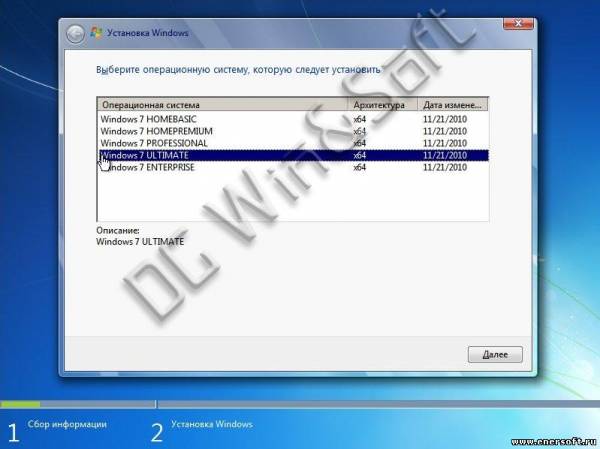Go back with the round arrow button
Image resolution: width=600 pixels, height=449 pixels.
pyautogui.click(x=75, y=34)
